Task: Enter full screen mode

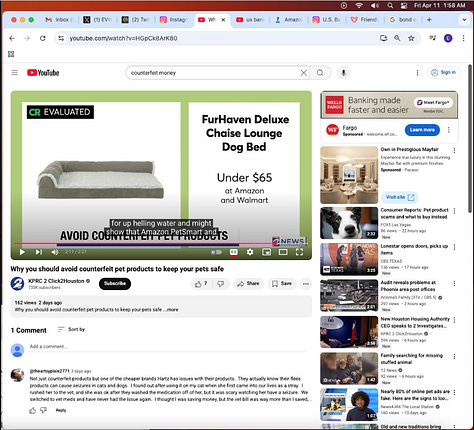Action: 299,252
